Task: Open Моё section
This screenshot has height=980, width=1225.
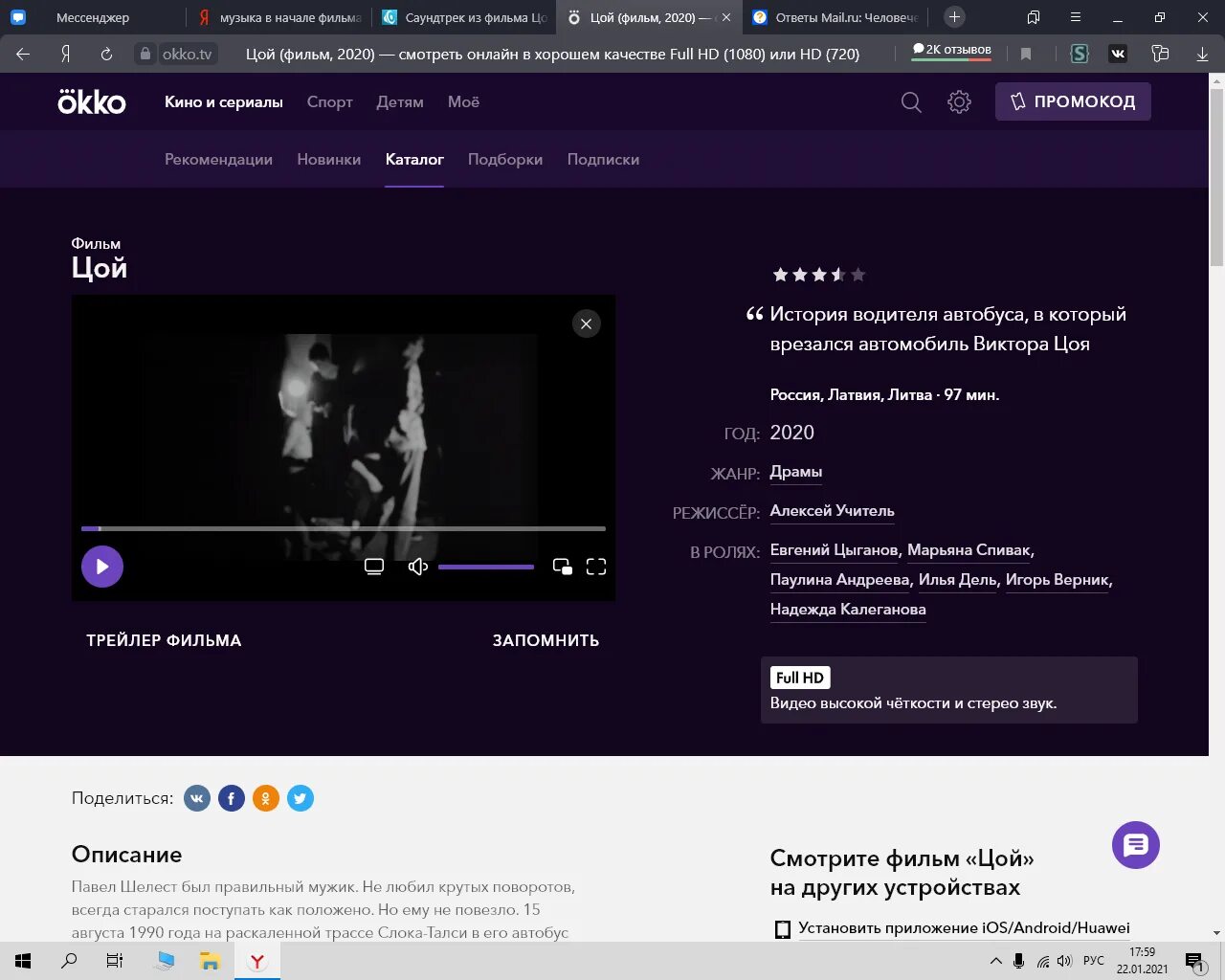Action: pyautogui.click(x=463, y=101)
